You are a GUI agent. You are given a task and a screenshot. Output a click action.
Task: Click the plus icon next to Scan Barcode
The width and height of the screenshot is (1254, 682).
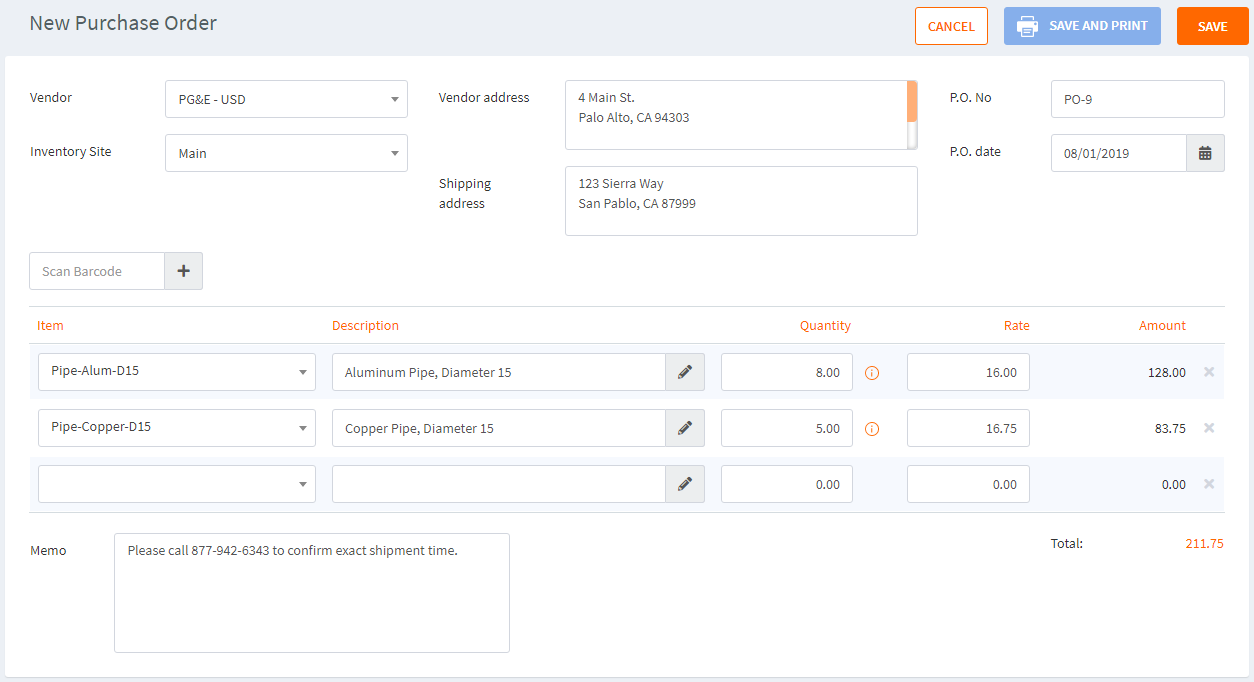coord(183,271)
